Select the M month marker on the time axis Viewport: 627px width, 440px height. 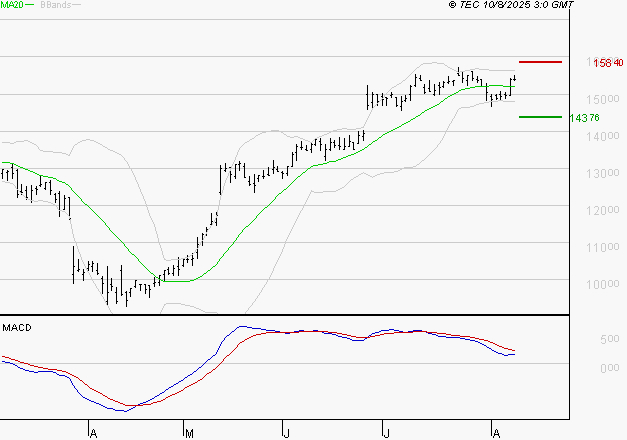[x=189, y=432]
